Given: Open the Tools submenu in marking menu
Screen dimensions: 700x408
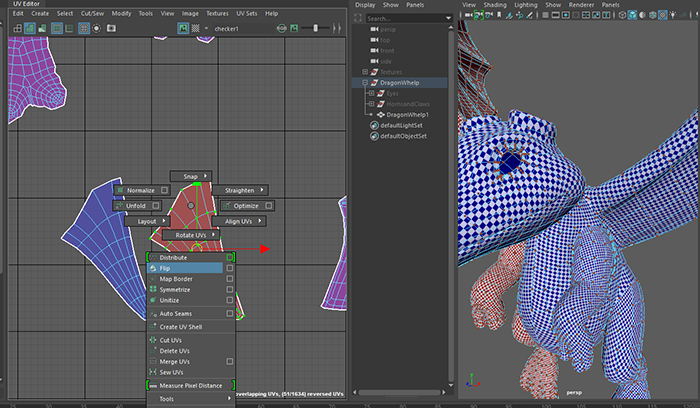Looking at the screenshot, I should [x=166, y=399].
